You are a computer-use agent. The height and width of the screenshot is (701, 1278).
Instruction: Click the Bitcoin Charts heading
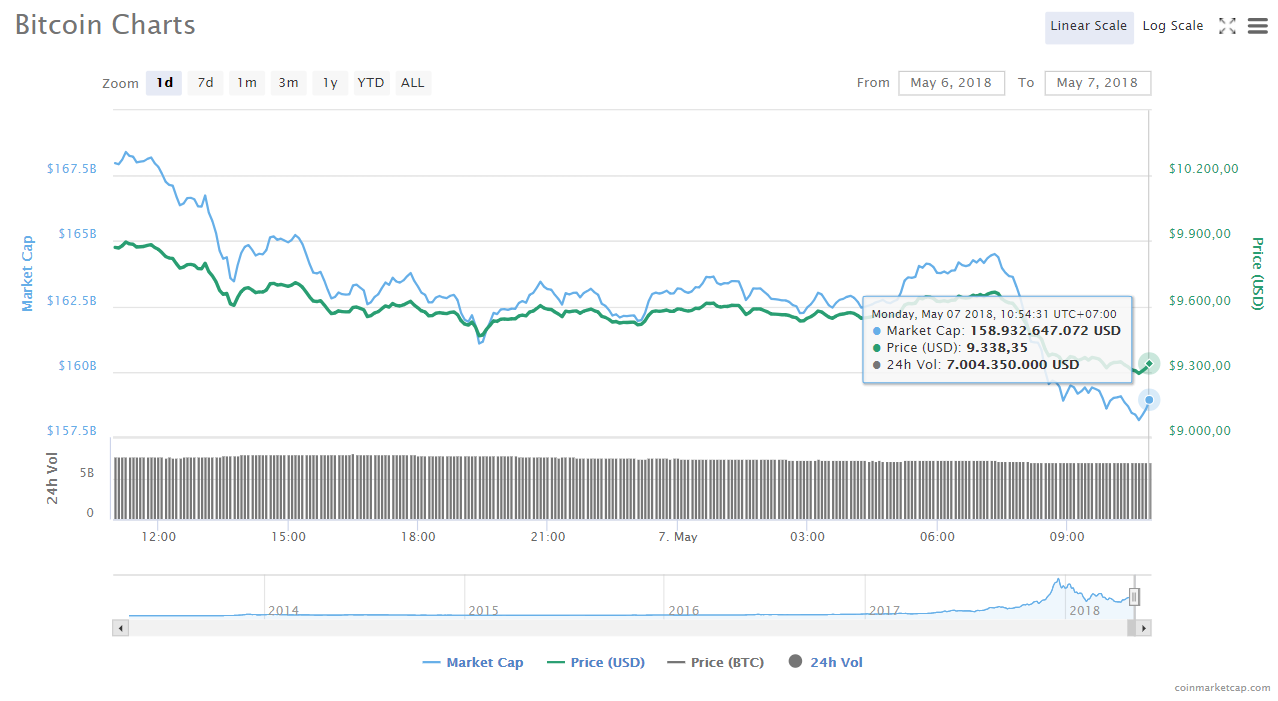pos(105,25)
